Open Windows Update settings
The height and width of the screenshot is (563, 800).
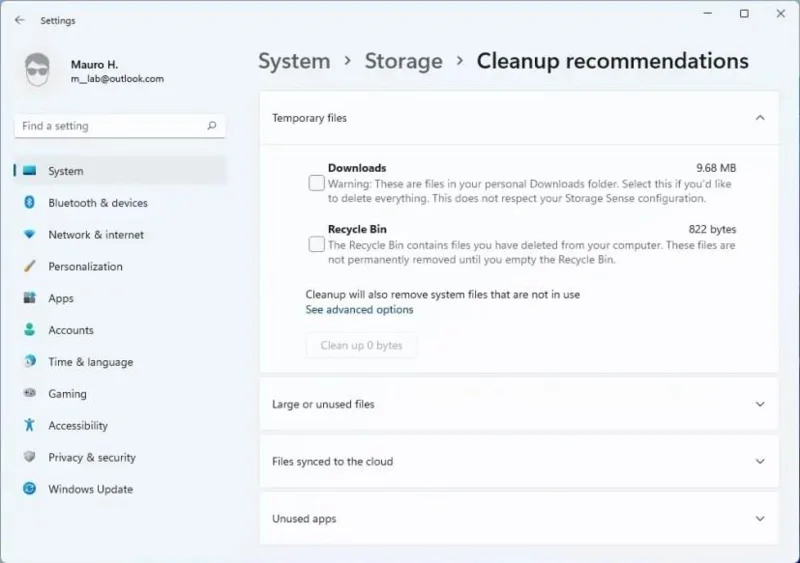(x=120, y=489)
